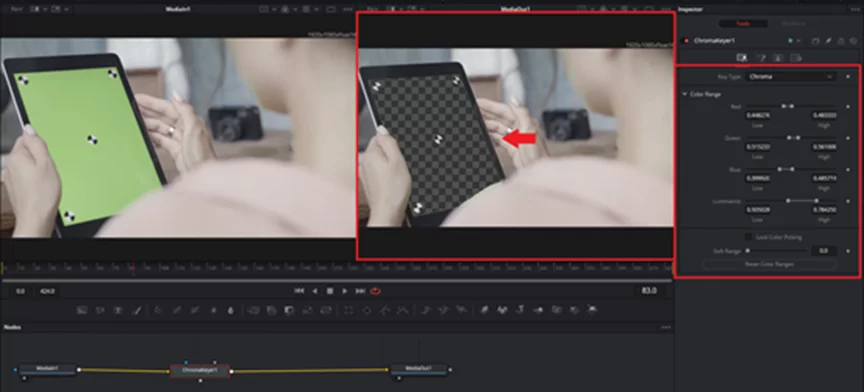Switch to the Tools tab in Inspector
Screen dimensions: 864x392
pos(743,24)
